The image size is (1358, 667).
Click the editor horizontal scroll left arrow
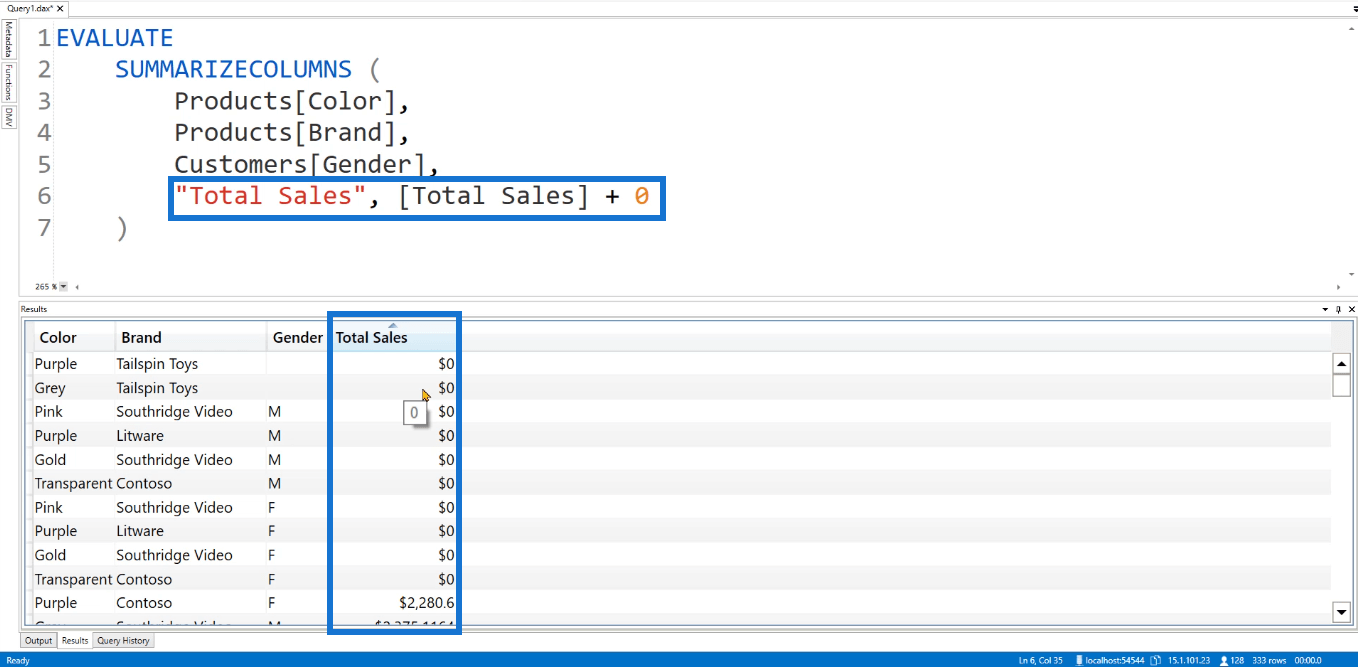[x=78, y=287]
